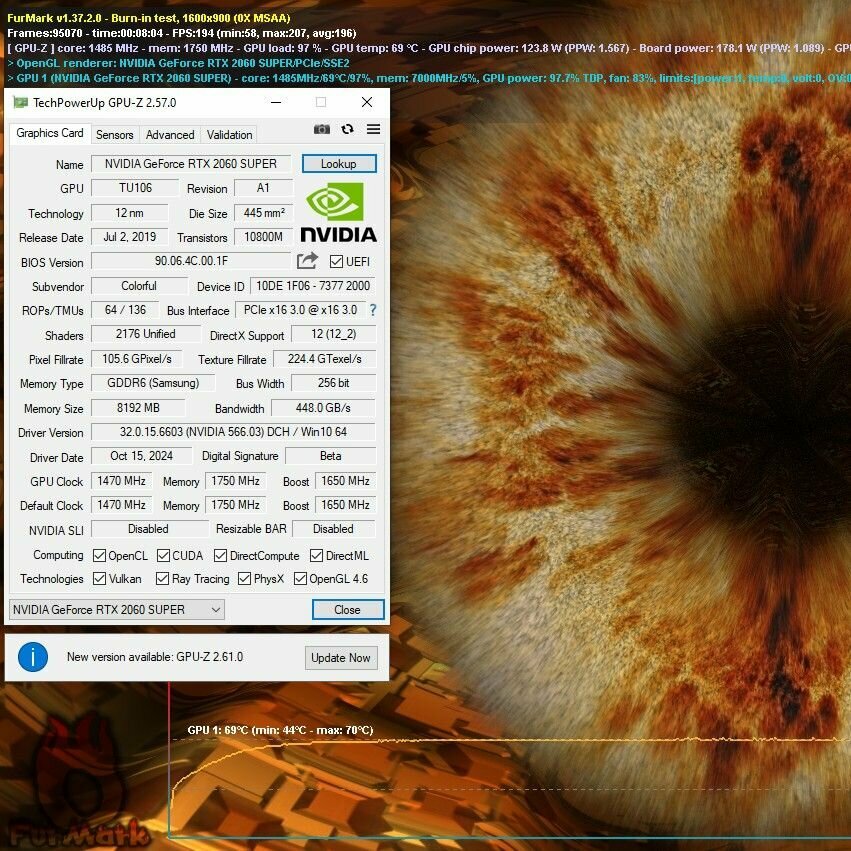Click the GPU-Z screenshot camera icon
851x851 pixels.
coord(322,129)
